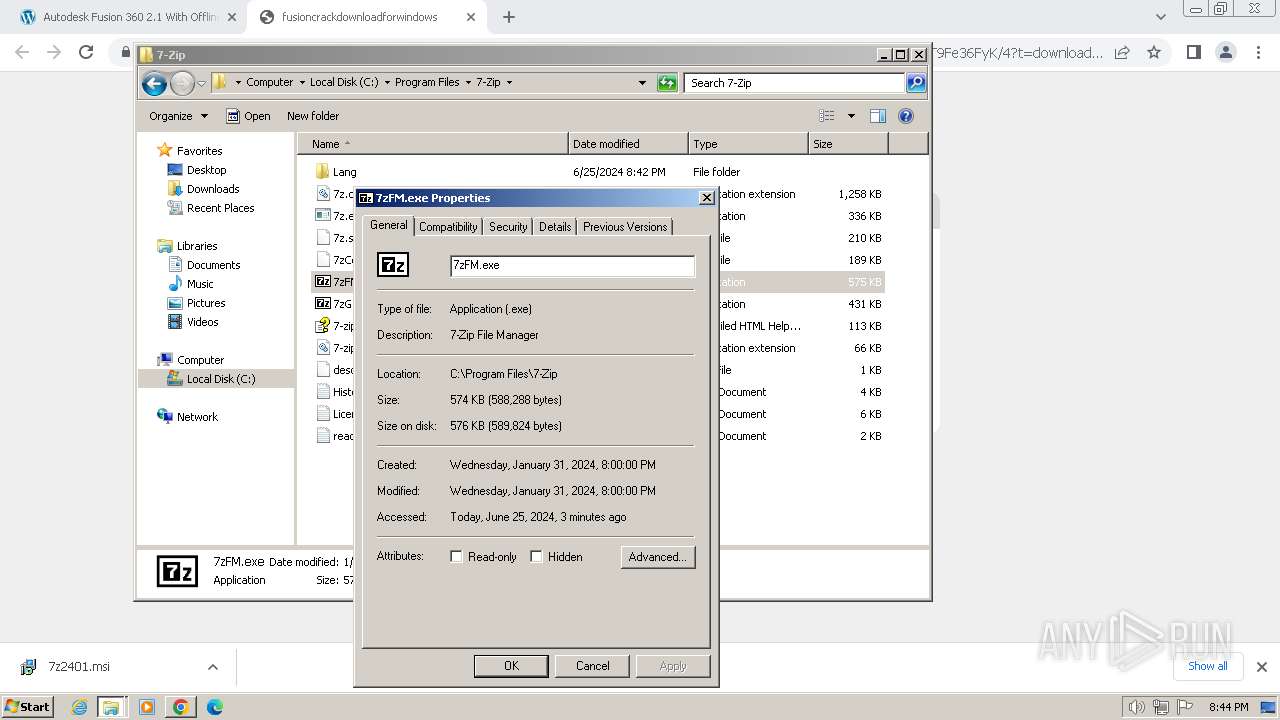Screen dimensions: 1280x720
Task: Open Explorer help question mark icon
Action: (x=906, y=116)
